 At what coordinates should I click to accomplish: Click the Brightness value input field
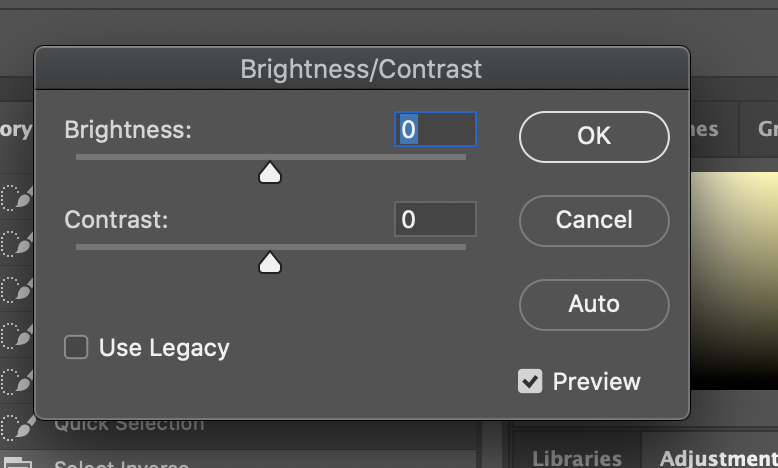(435, 129)
